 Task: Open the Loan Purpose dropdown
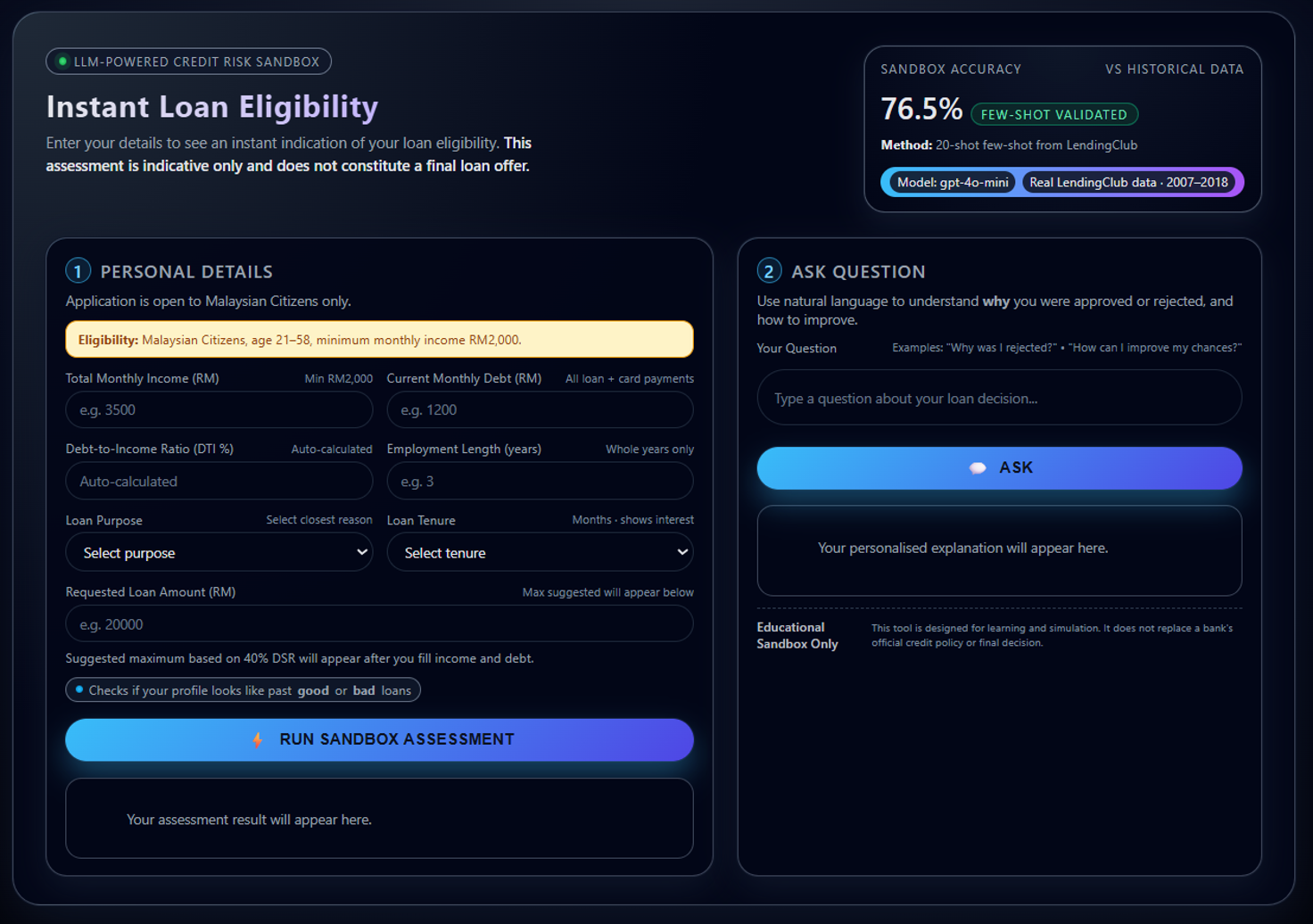219,553
